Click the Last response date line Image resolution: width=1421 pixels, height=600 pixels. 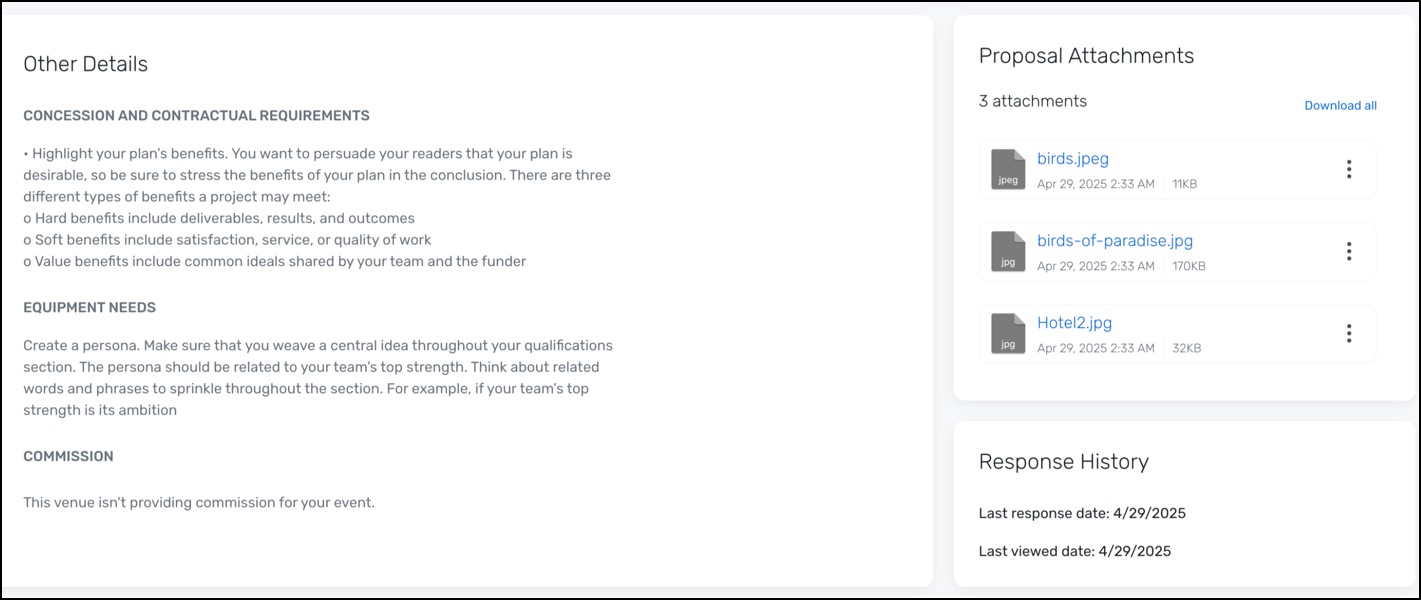pos(1083,514)
